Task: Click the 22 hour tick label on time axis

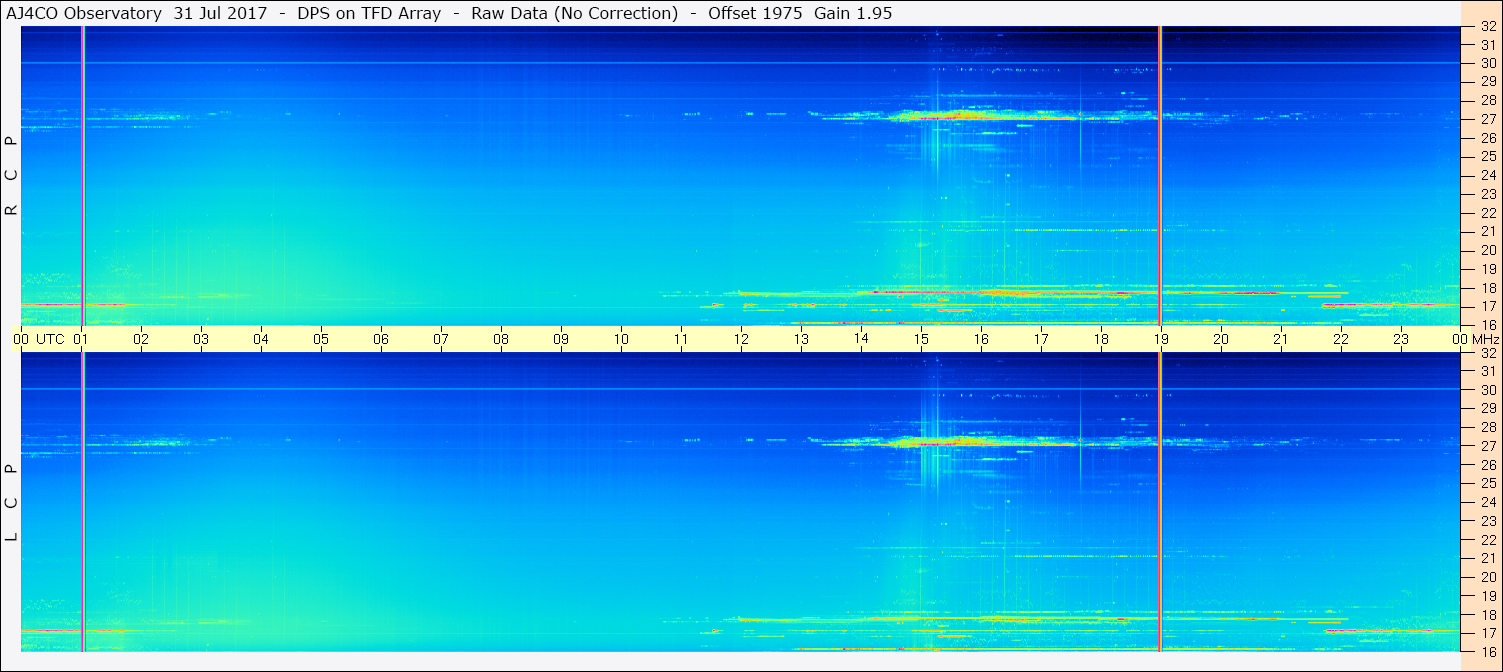Action: tap(1341, 339)
